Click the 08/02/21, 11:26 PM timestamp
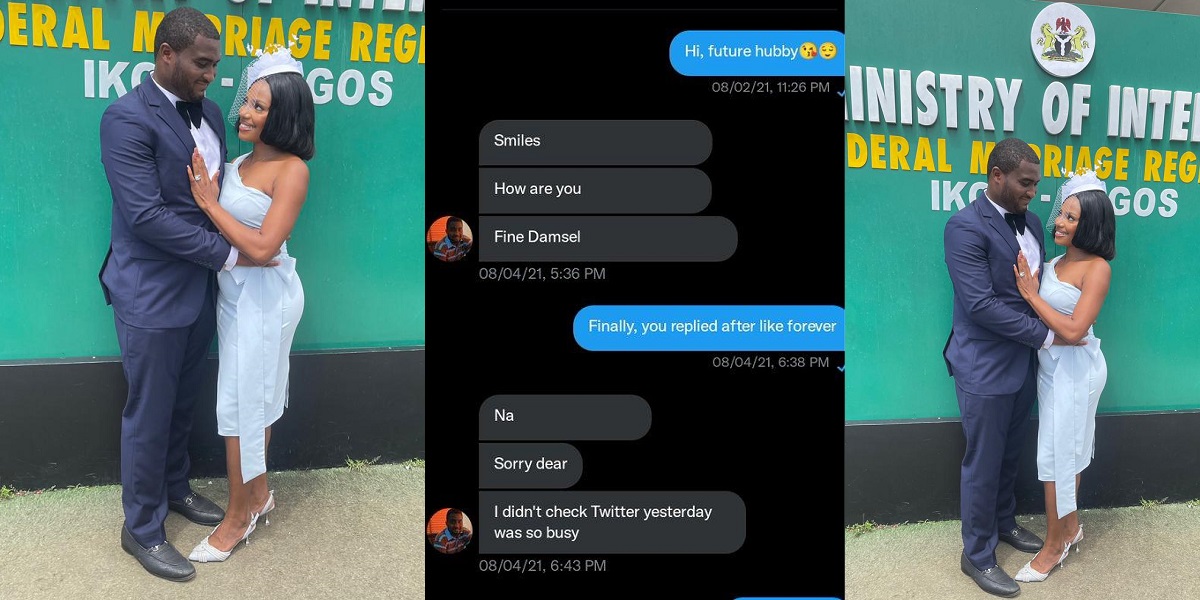 pyautogui.click(x=770, y=88)
